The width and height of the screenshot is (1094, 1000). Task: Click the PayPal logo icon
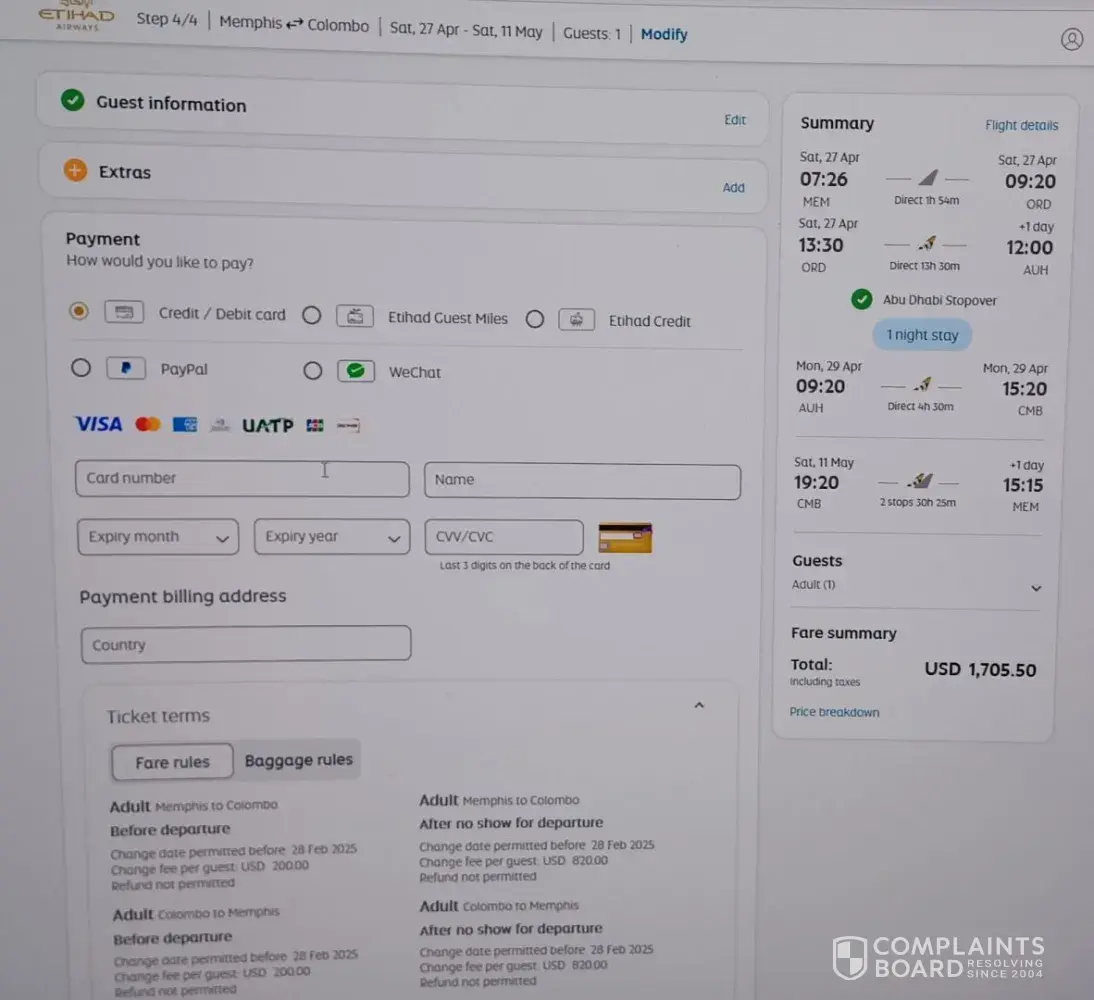point(126,367)
